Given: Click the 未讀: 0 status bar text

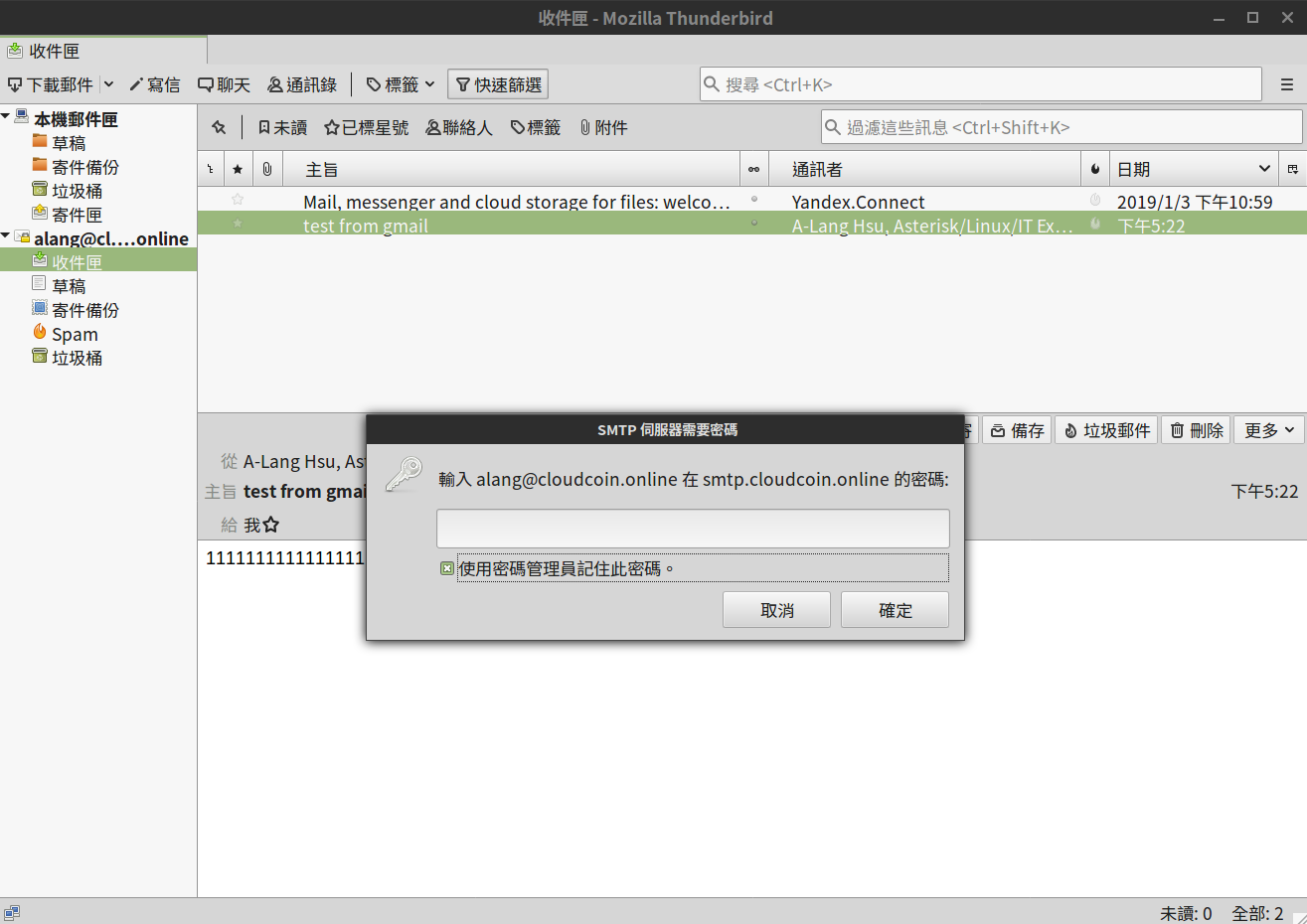Looking at the screenshot, I should [x=1186, y=913].
